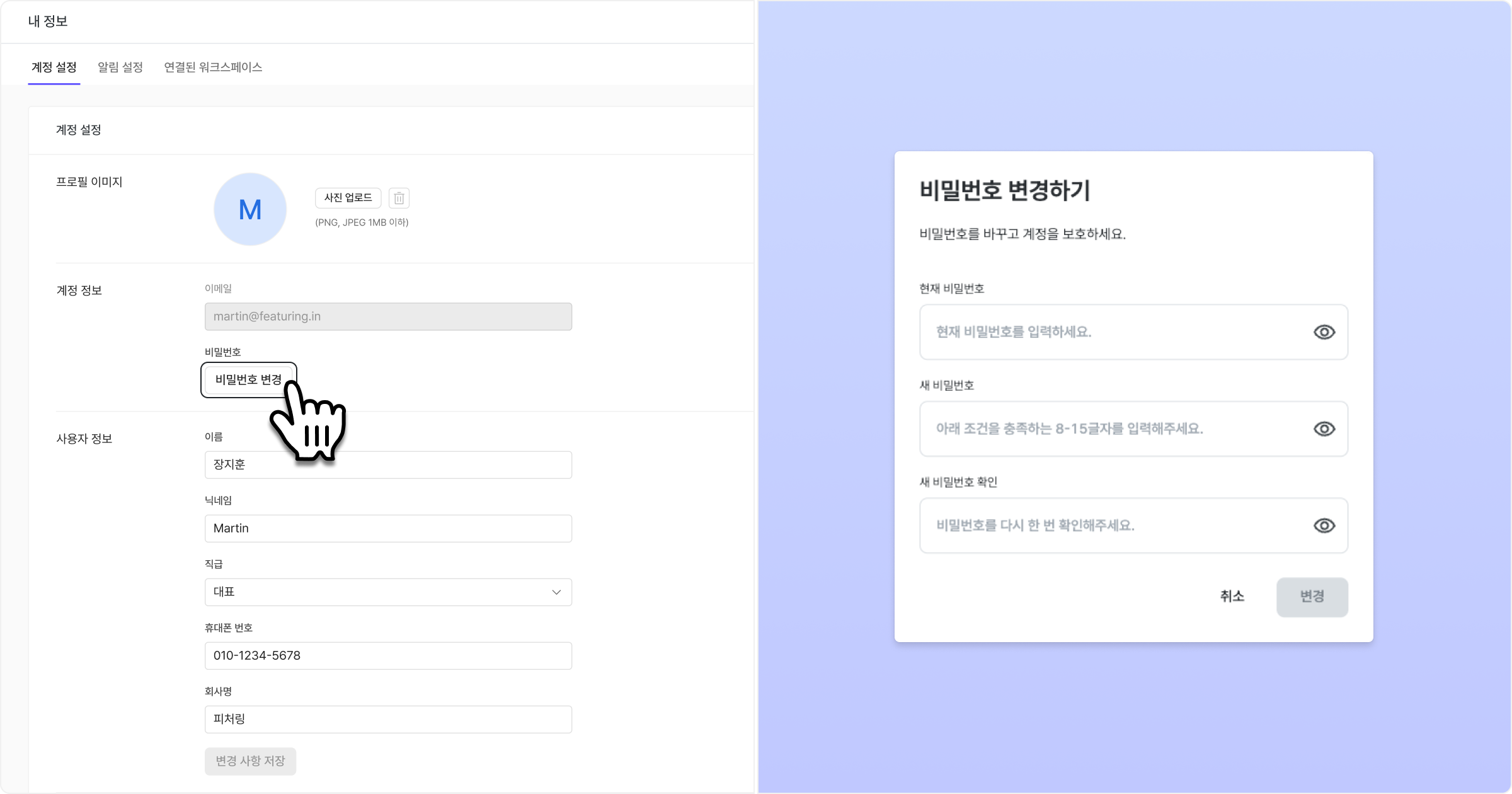Click the M profile avatar image

point(250,209)
